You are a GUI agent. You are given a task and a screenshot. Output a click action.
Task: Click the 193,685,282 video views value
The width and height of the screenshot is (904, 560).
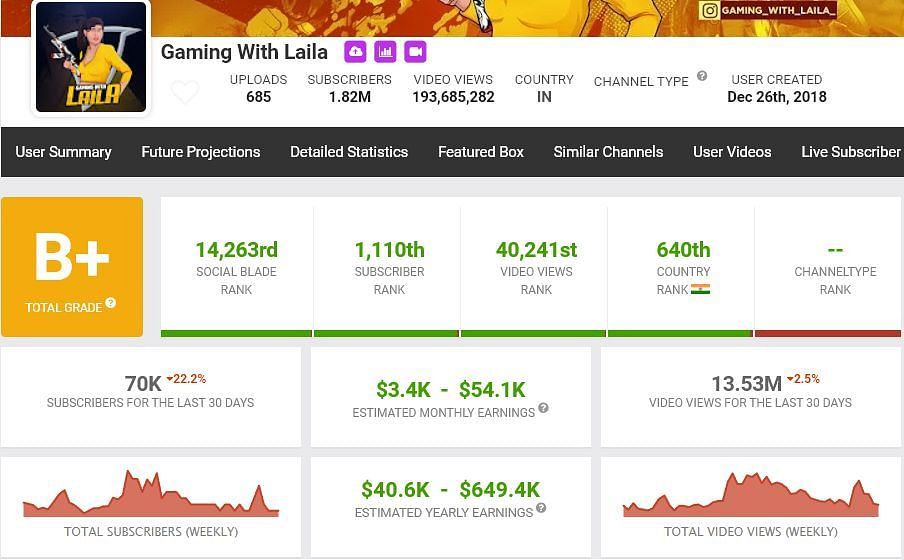[453, 97]
